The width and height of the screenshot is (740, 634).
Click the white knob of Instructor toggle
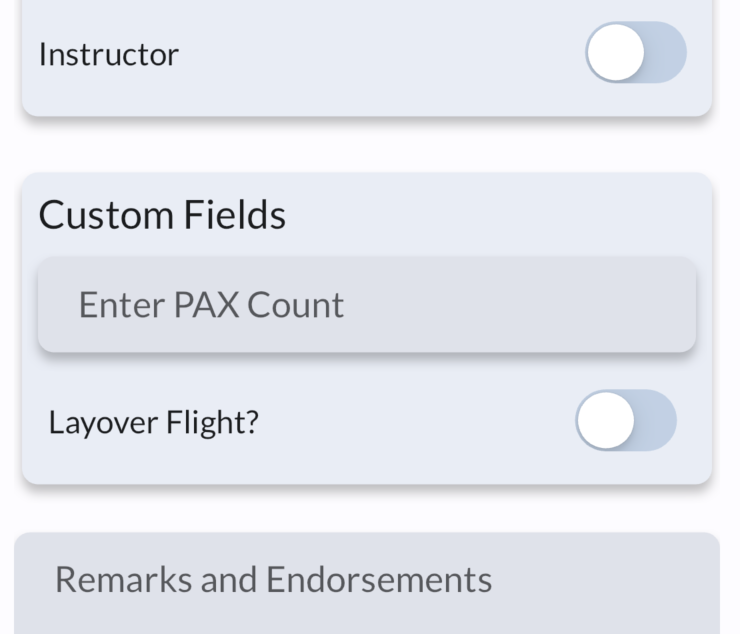tap(615, 53)
